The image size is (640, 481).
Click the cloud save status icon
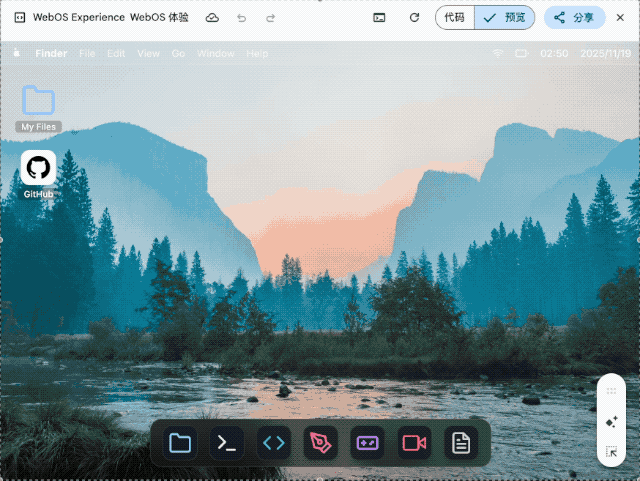click(212, 18)
